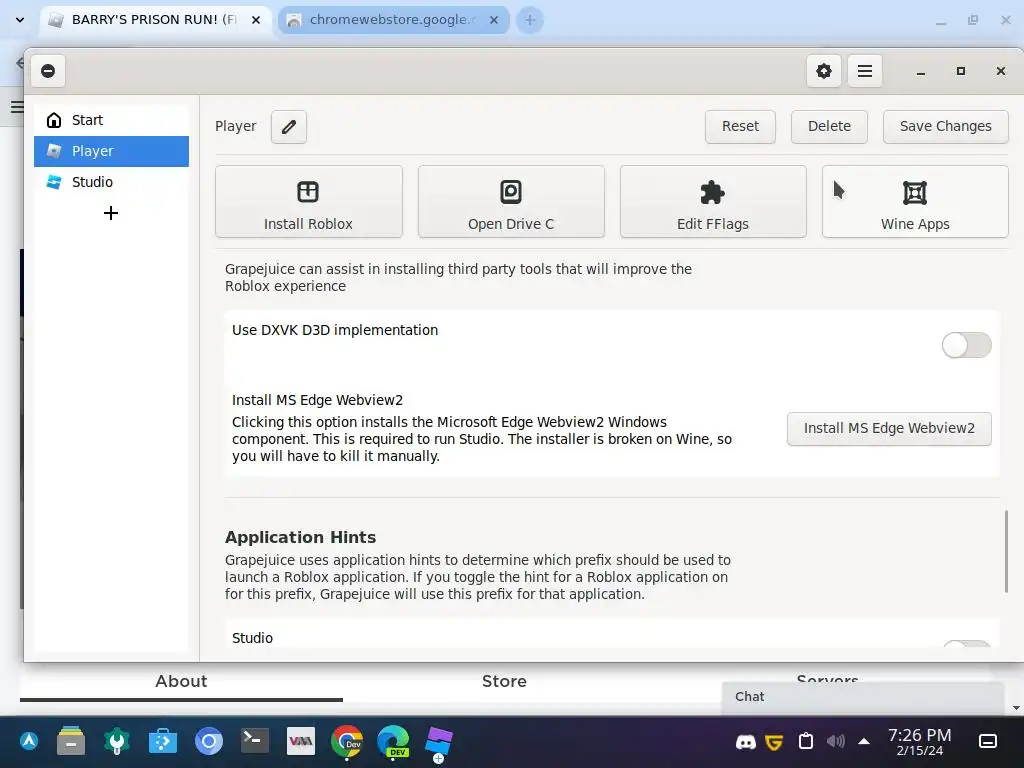Click the round minus button in header
The height and width of the screenshot is (768, 1024).
[48, 71]
